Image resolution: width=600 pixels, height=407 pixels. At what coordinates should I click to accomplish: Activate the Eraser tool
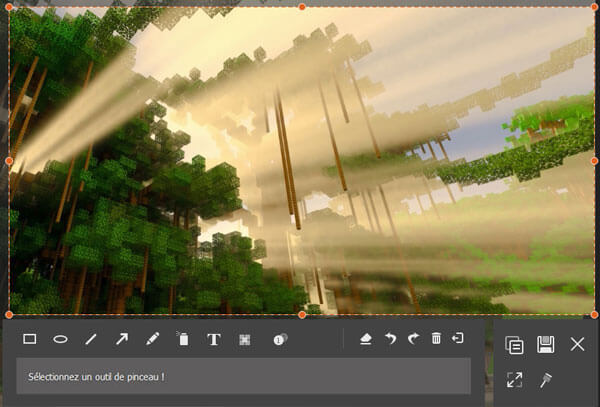366,339
